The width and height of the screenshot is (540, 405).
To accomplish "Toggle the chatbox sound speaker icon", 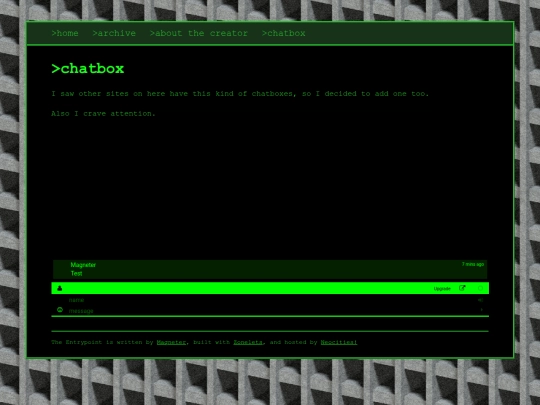I will [x=480, y=300].
